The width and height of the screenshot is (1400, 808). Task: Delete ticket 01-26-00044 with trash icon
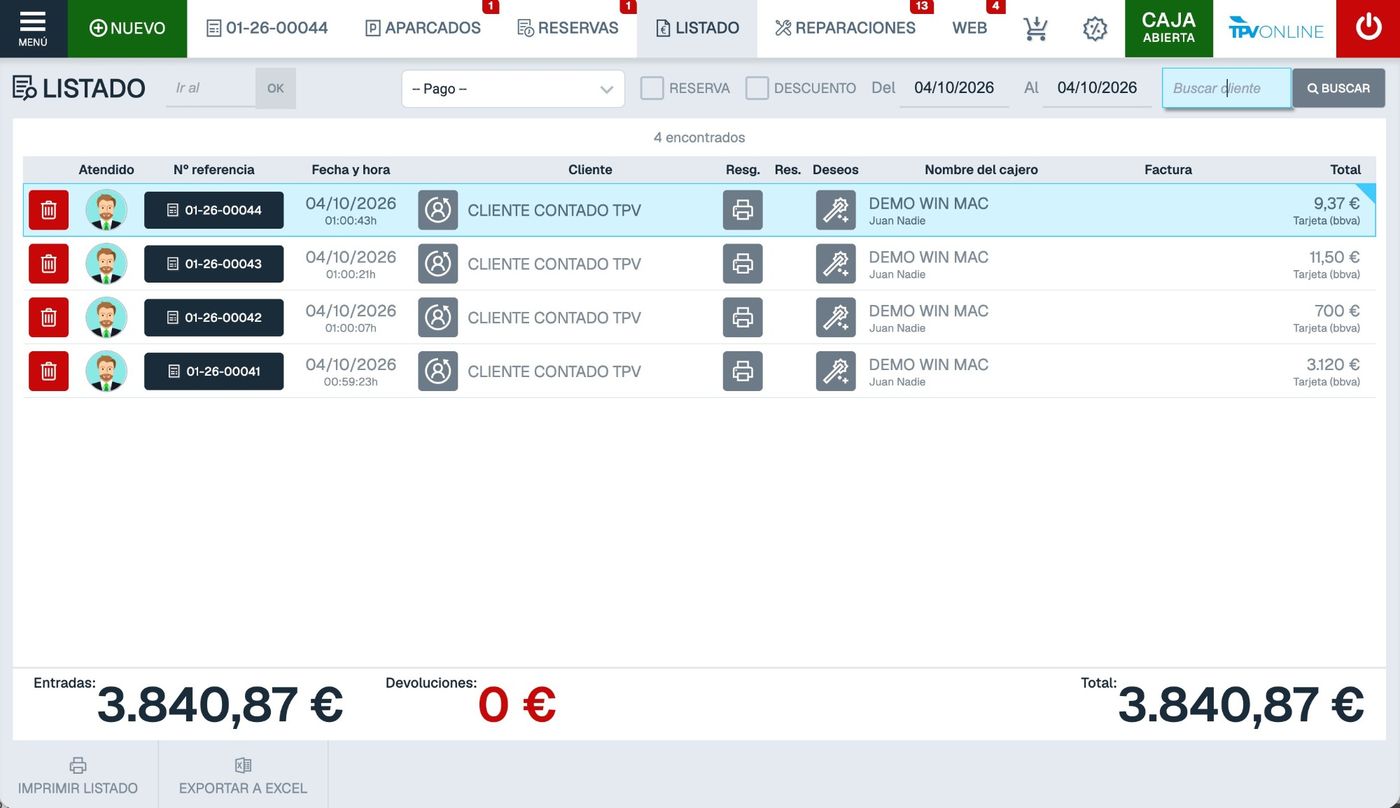click(48, 210)
